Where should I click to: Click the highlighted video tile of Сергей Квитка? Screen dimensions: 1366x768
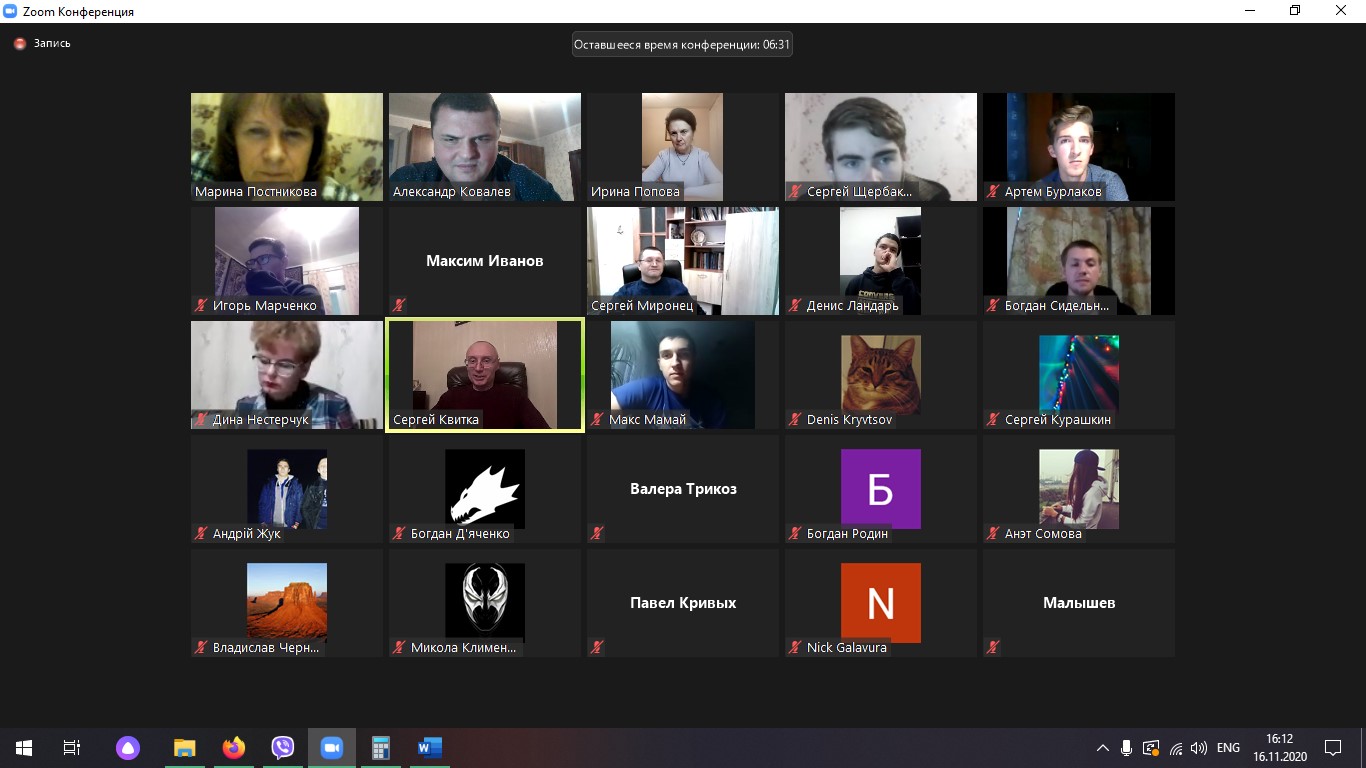click(x=485, y=375)
